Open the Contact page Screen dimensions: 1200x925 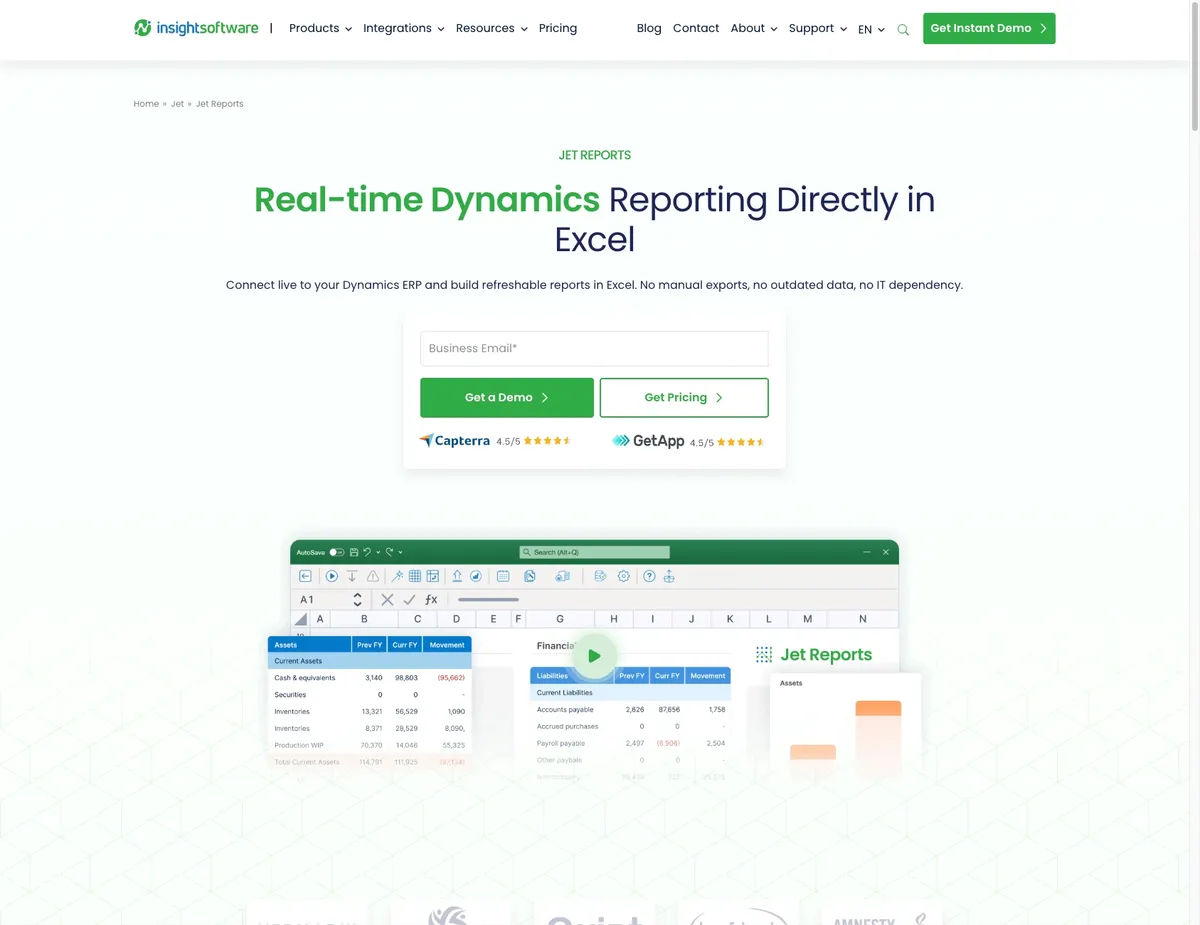coord(696,28)
